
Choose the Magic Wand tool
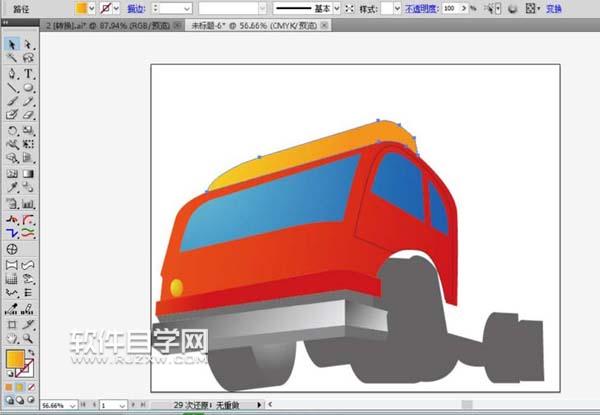pyautogui.click(x=12, y=58)
